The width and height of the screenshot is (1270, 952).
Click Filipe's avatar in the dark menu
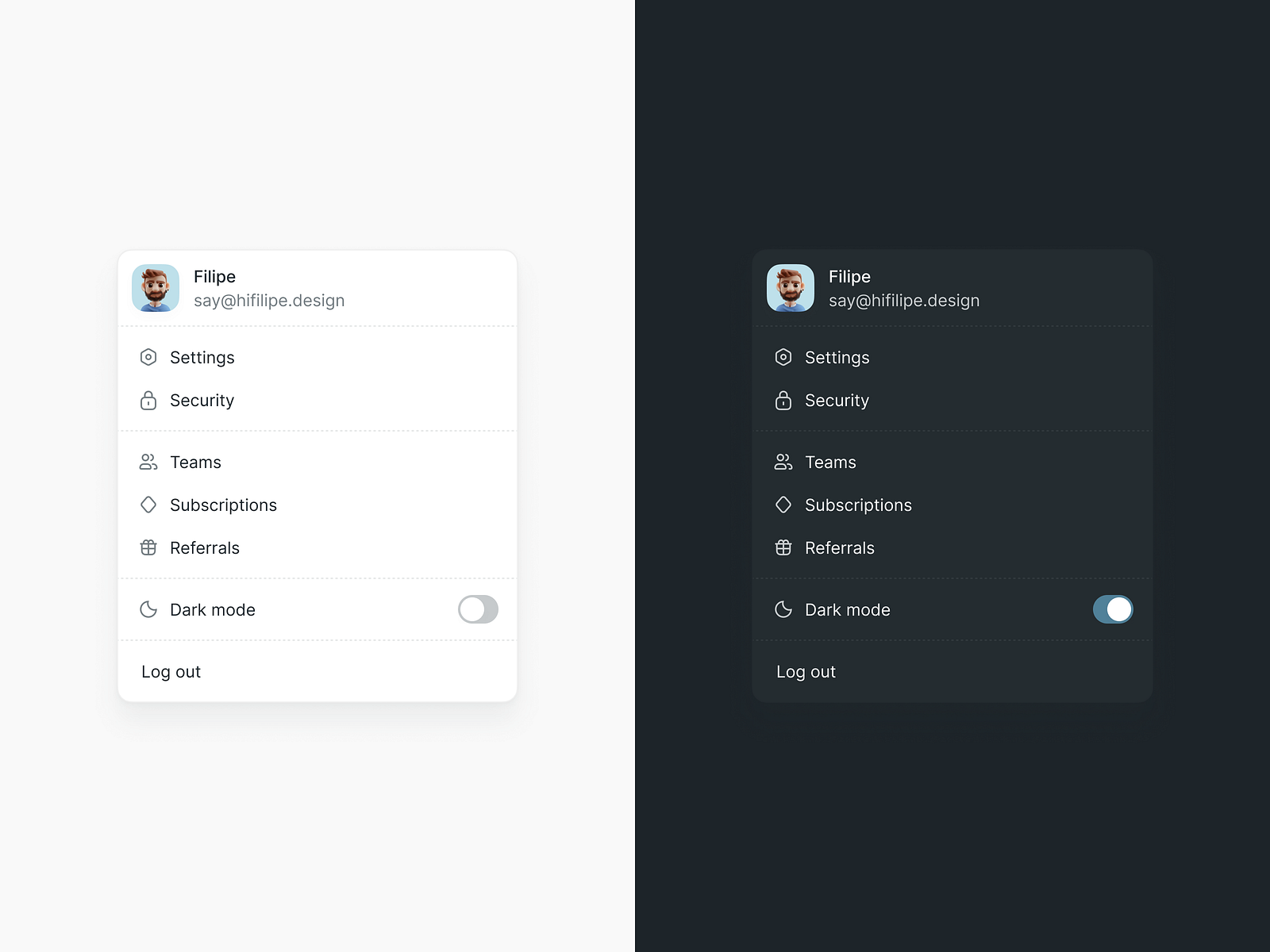791,288
